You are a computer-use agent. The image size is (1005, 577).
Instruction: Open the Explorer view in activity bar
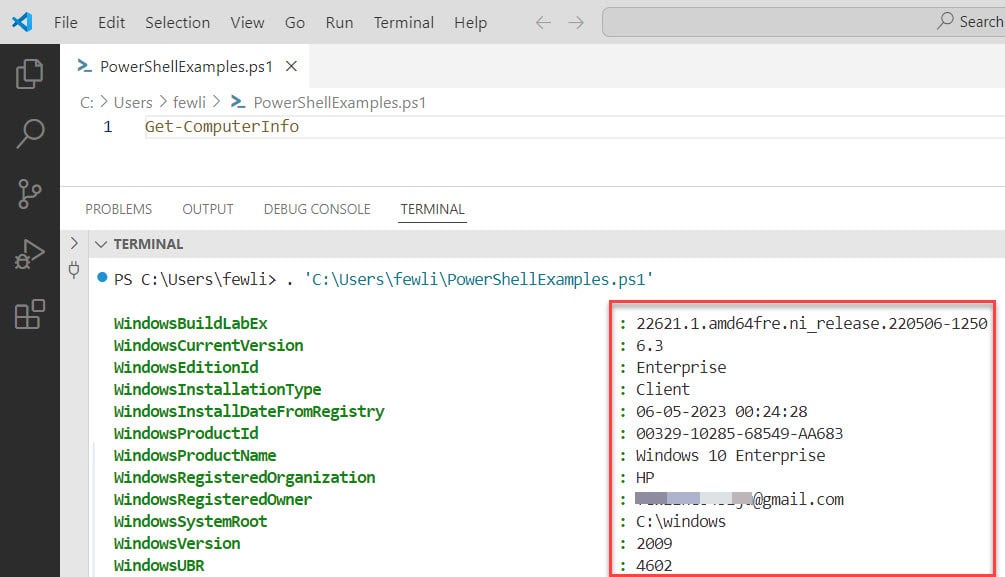tap(29, 74)
